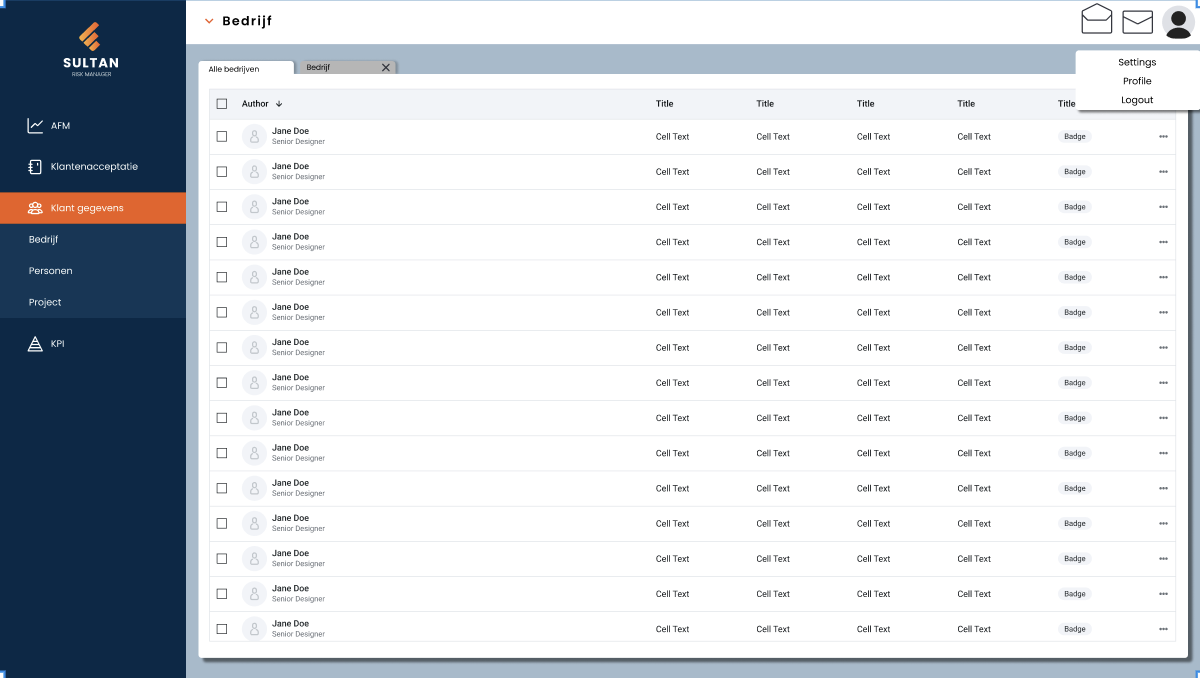The width and height of the screenshot is (1200, 678).
Task: Check the first Jane Doe row checkbox
Action: pos(222,137)
